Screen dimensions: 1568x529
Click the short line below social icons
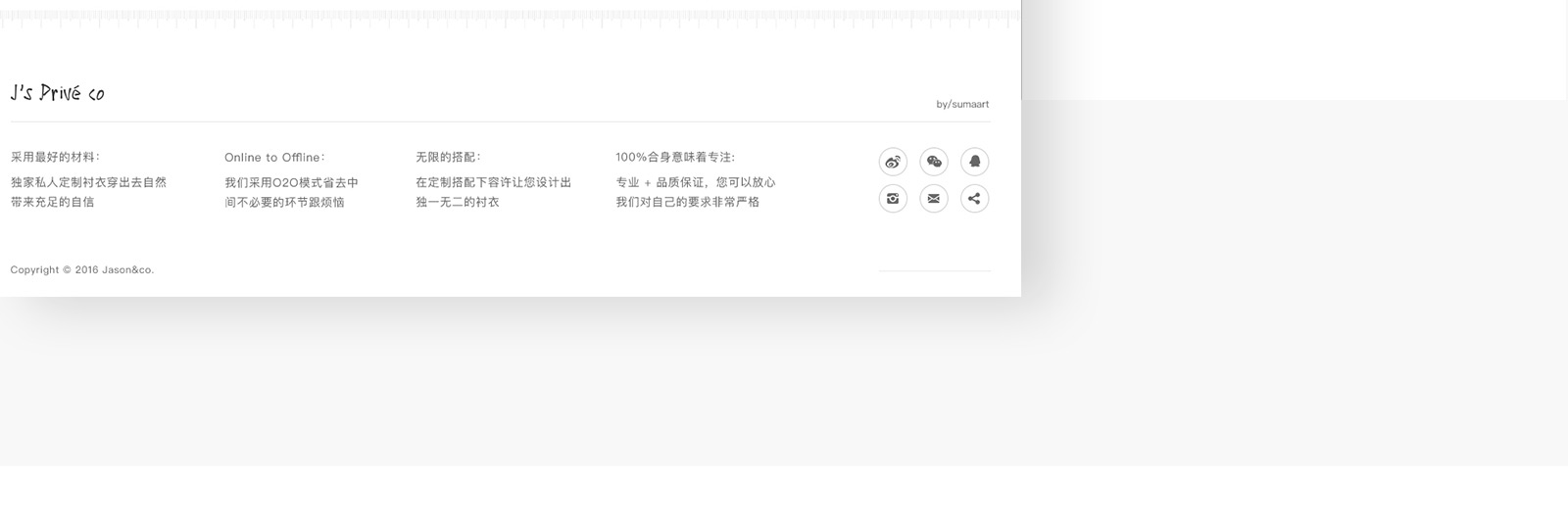coord(934,270)
